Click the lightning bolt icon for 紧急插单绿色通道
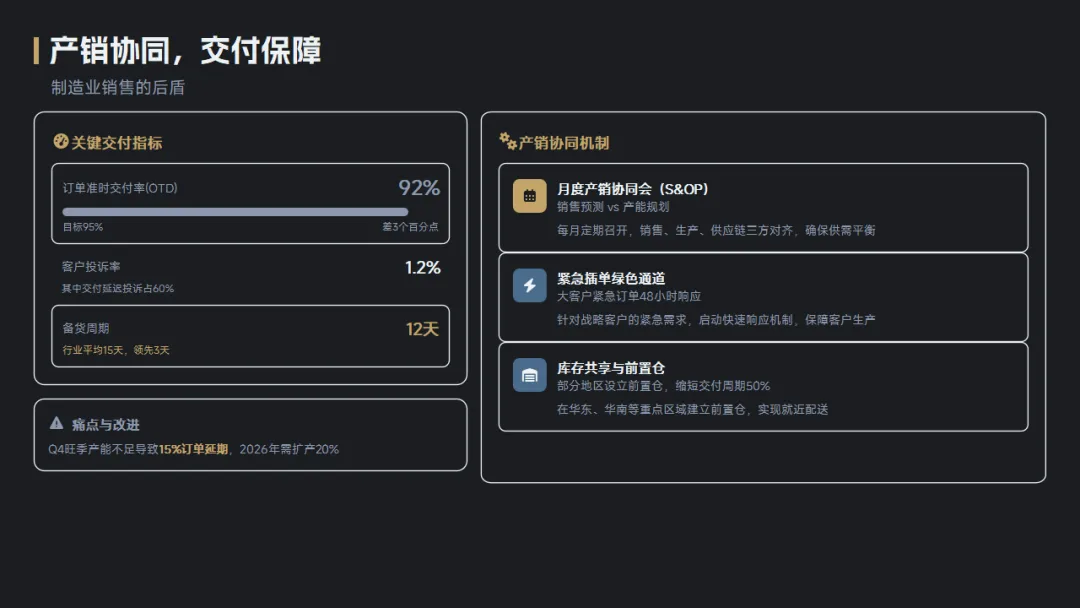The image size is (1080, 608). 530,285
